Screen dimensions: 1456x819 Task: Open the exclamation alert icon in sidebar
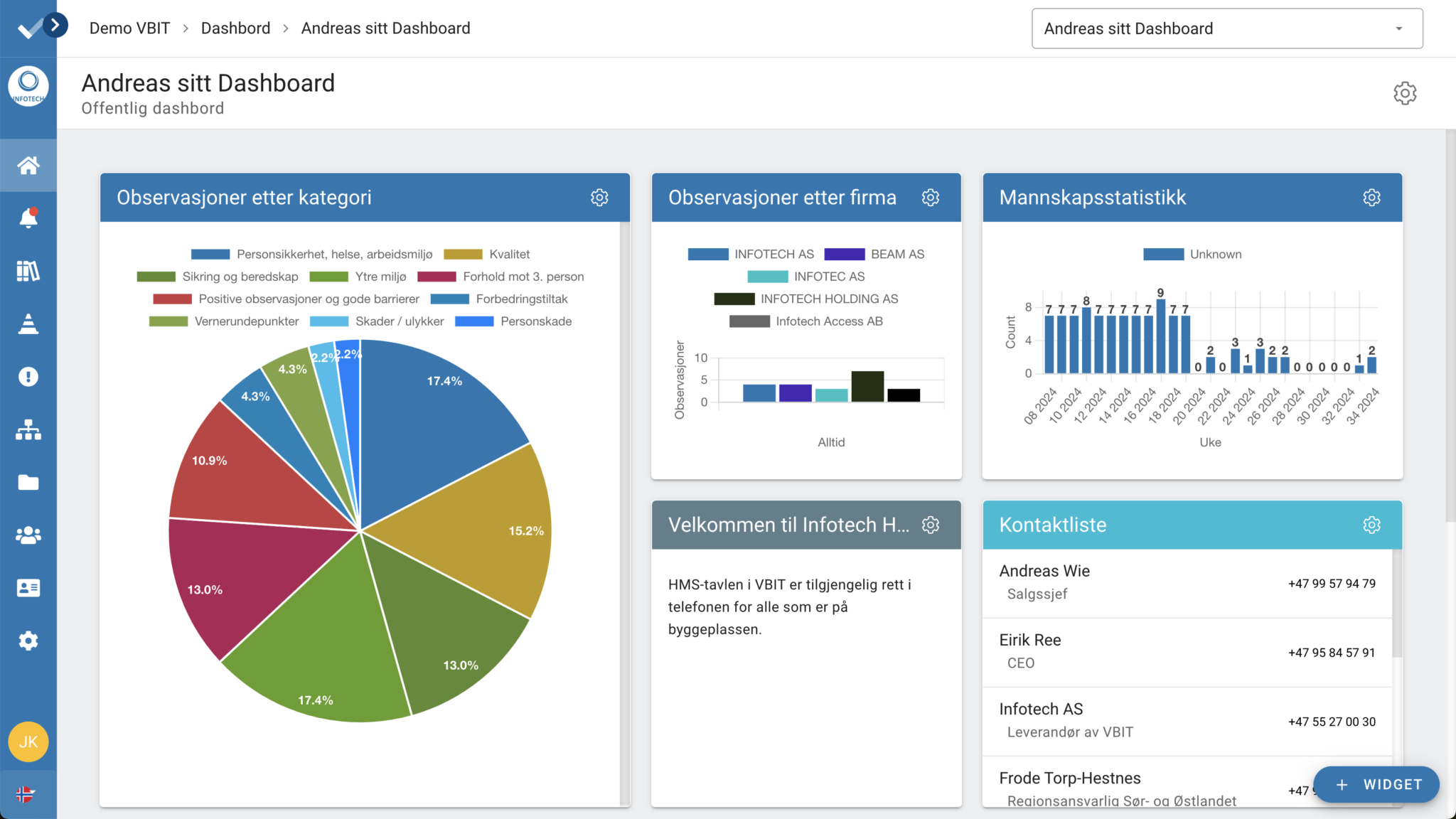[x=28, y=377]
